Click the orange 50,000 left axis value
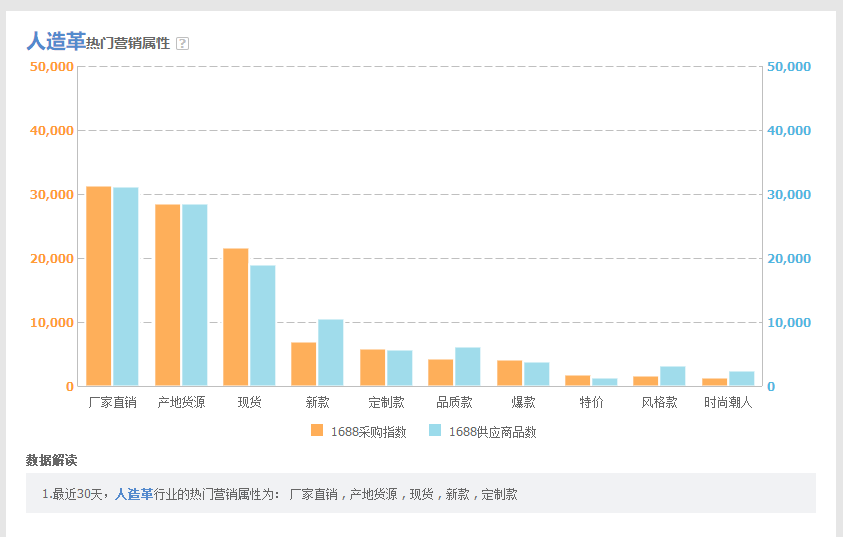 tap(52, 67)
